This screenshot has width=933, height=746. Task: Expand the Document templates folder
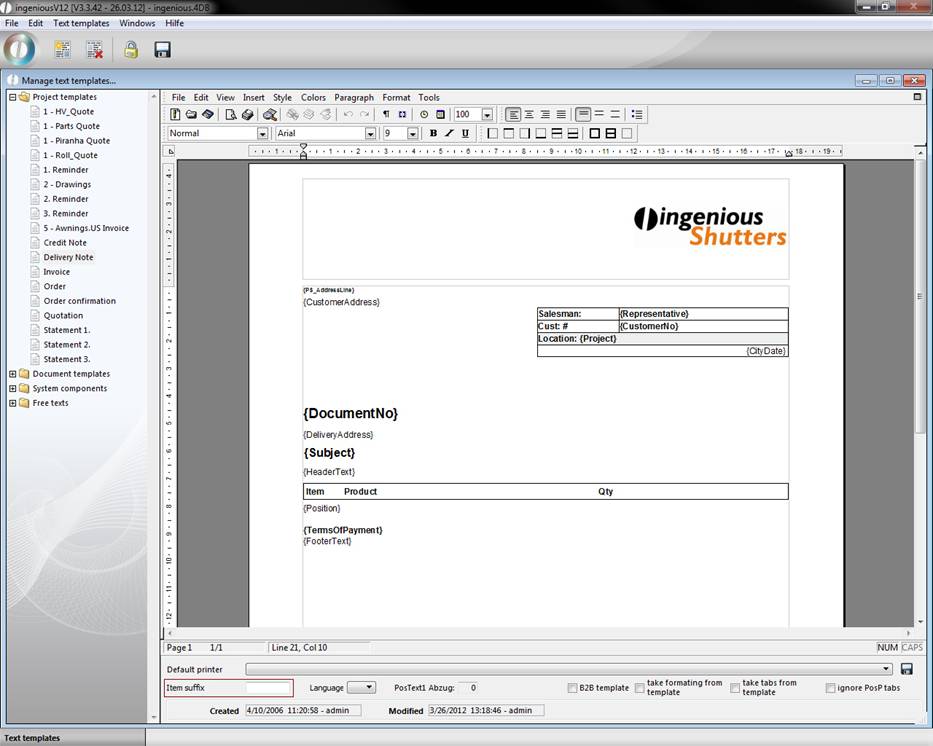(13, 374)
